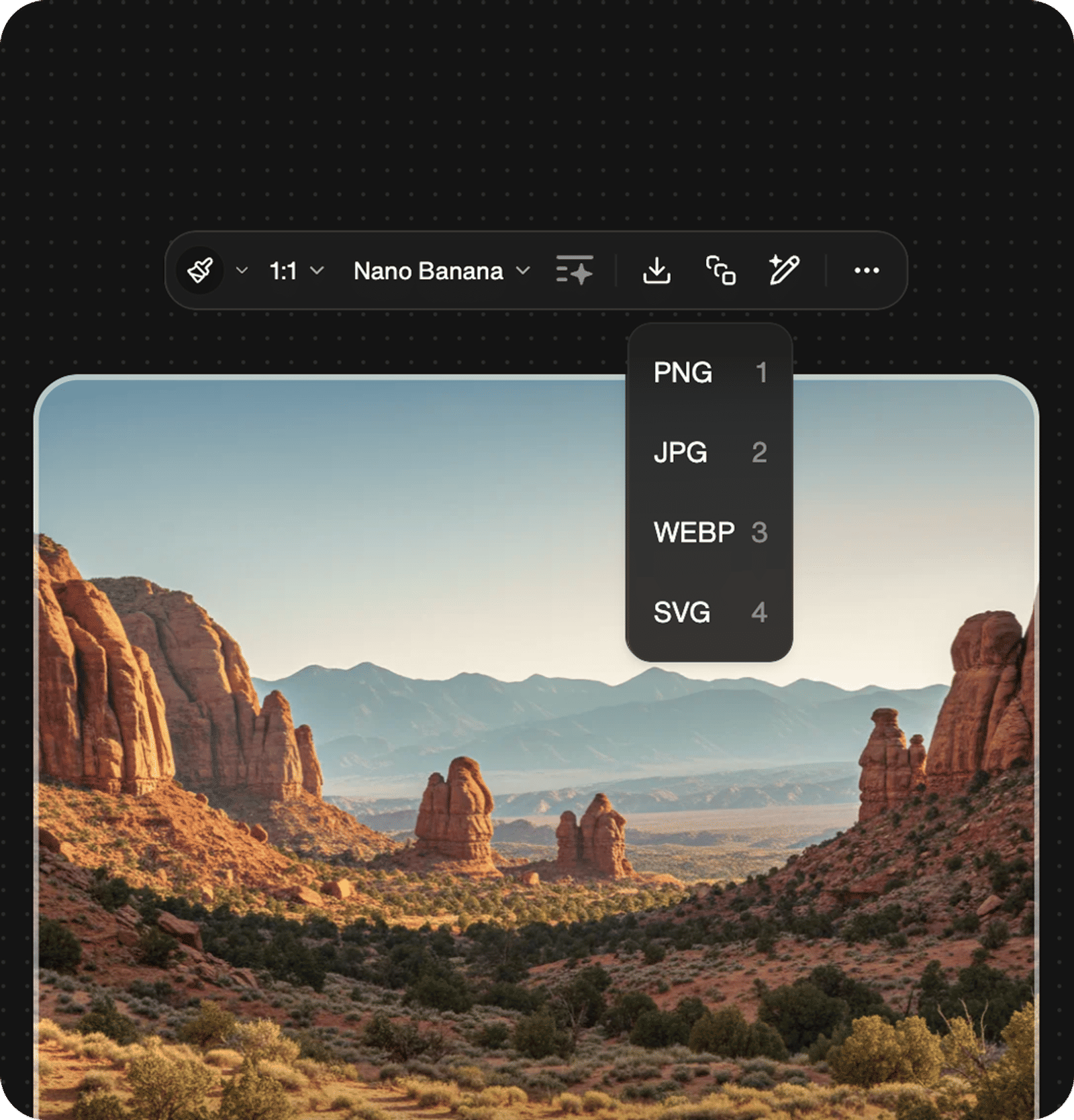Screen dimensions: 1074x1120
Task: Select the magic pencil edit icon
Action: pyautogui.click(x=783, y=270)
